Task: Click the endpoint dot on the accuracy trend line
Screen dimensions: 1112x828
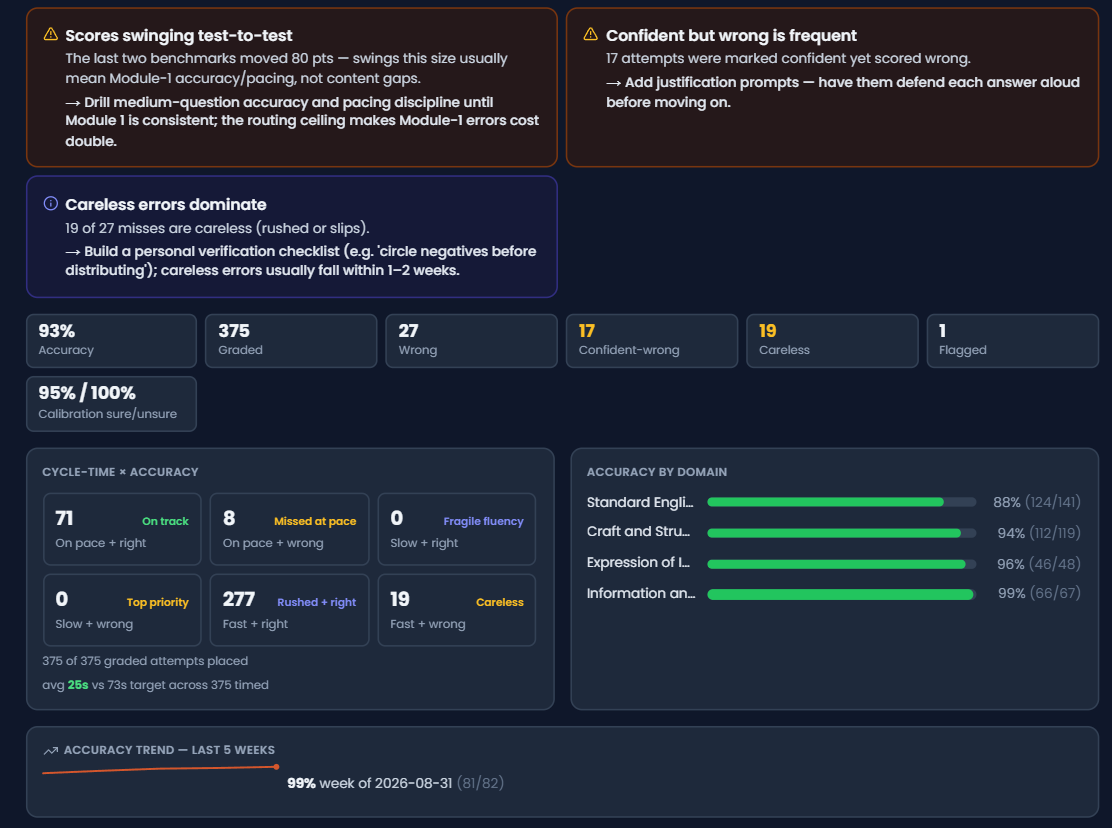Action: tap(276, 766)
